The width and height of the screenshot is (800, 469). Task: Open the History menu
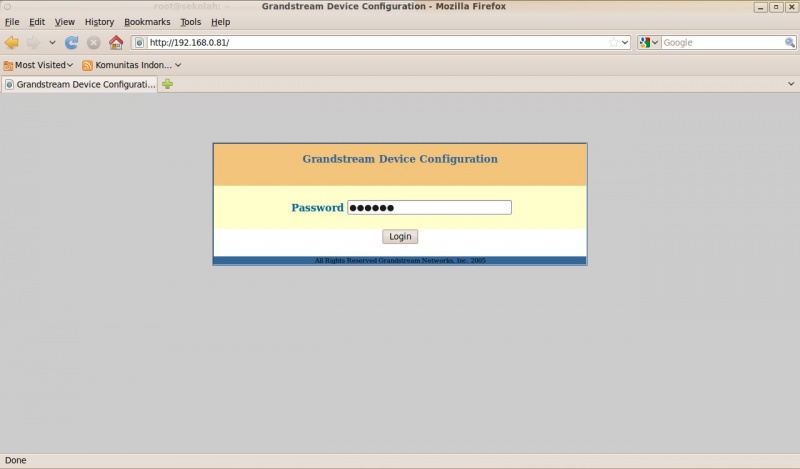(x=99, y=22)
